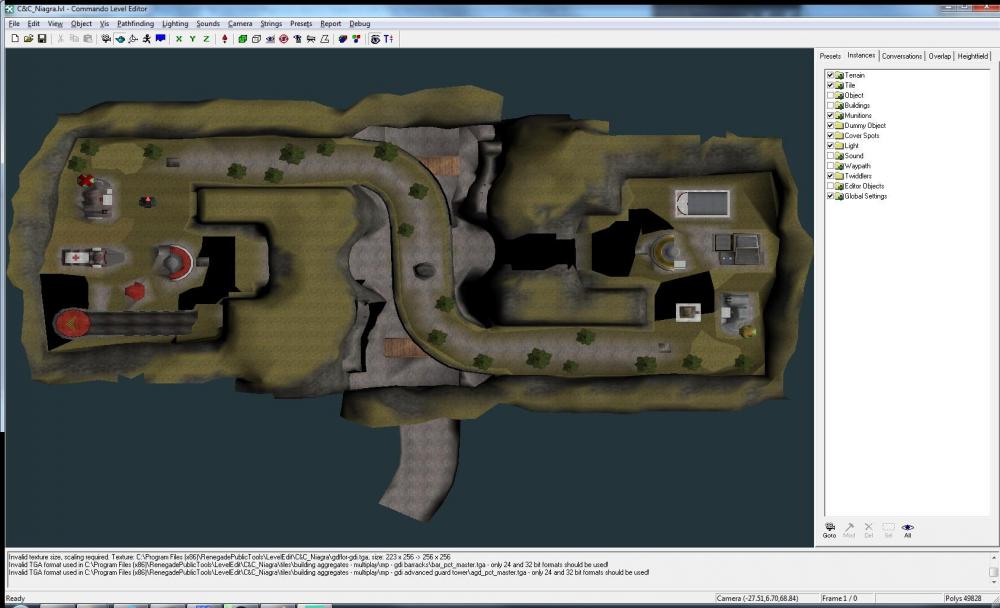The image size is (1000, 608).
Task: Click the Y axis restriction icon
Action: [x=193, y=39]
